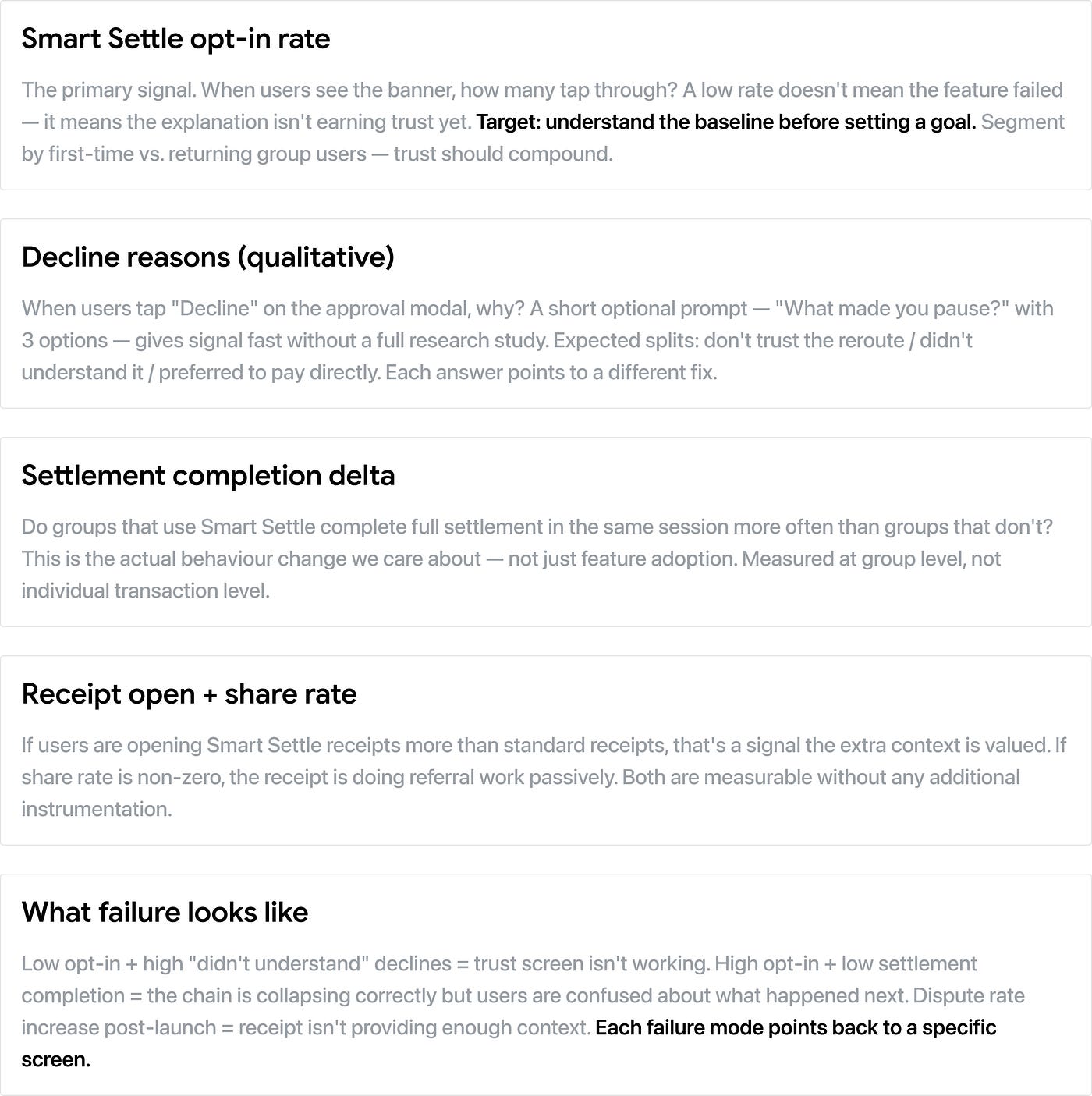Viewport: 1092px width, 1096px height.
Task: Click the Settlement completion delta paragraph
Action: pyautogui.click(x=537, y=559)
